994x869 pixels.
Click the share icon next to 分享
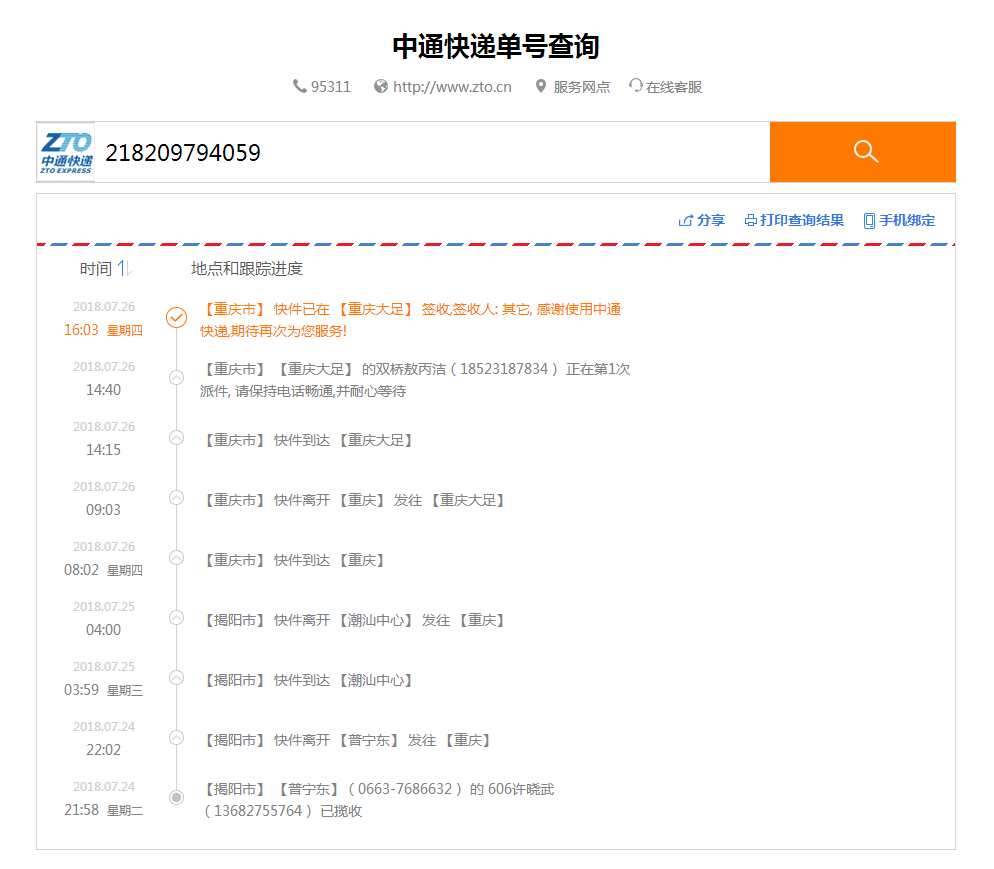pyautogui.click(x=685, y=221)
